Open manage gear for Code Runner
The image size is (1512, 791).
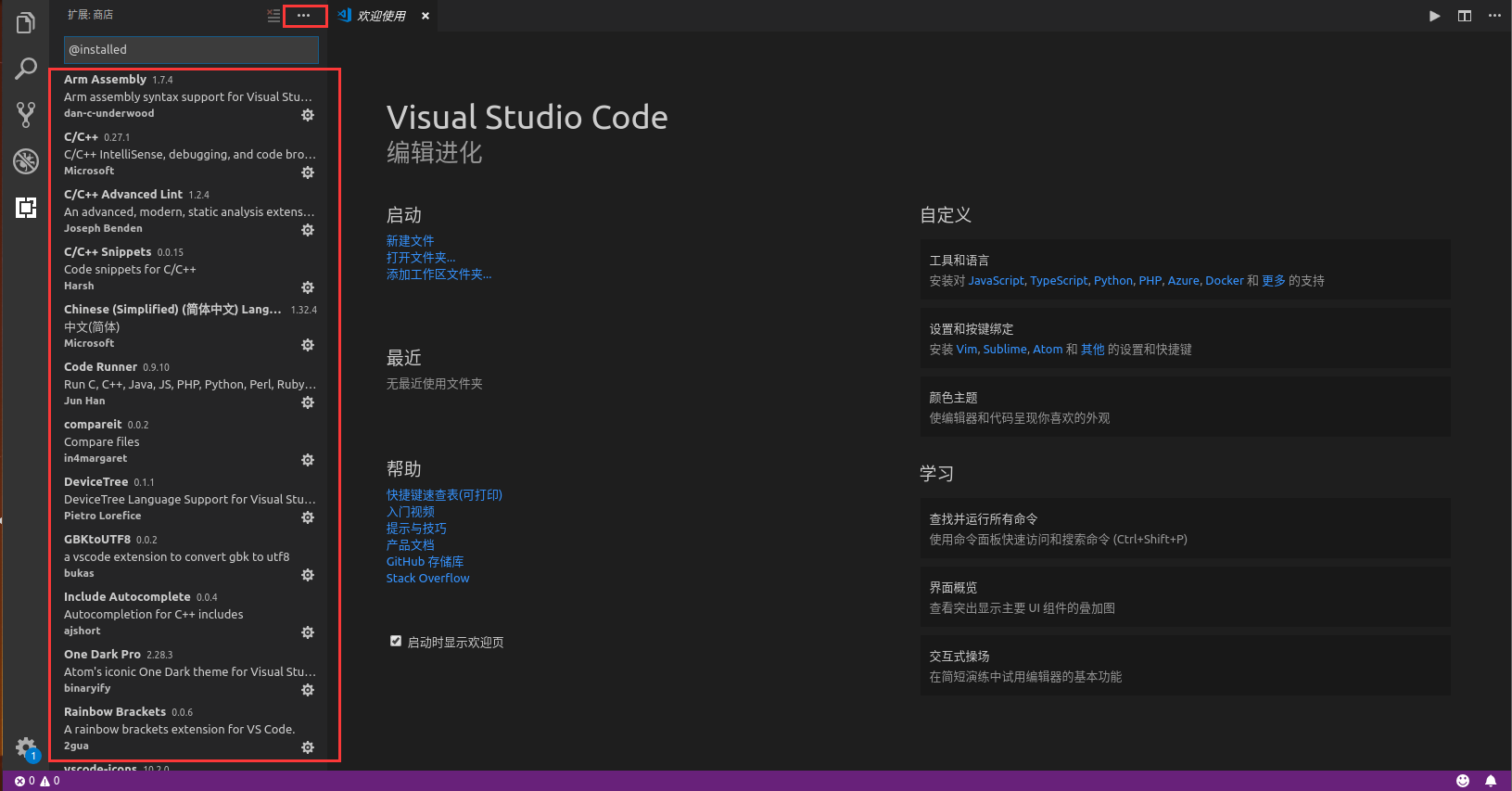click(308, 402)
